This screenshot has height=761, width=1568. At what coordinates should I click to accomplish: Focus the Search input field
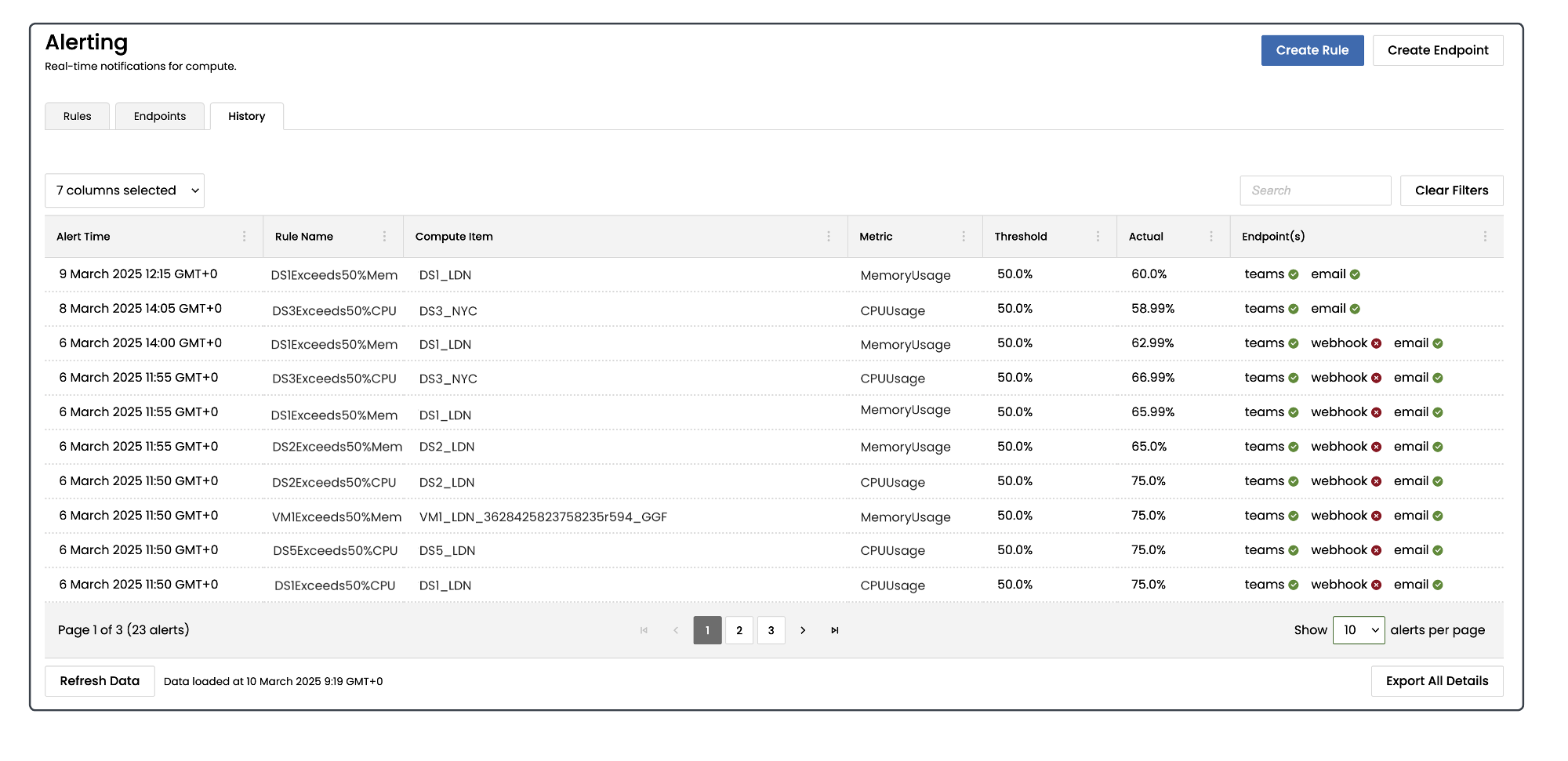click(1315, 190)
